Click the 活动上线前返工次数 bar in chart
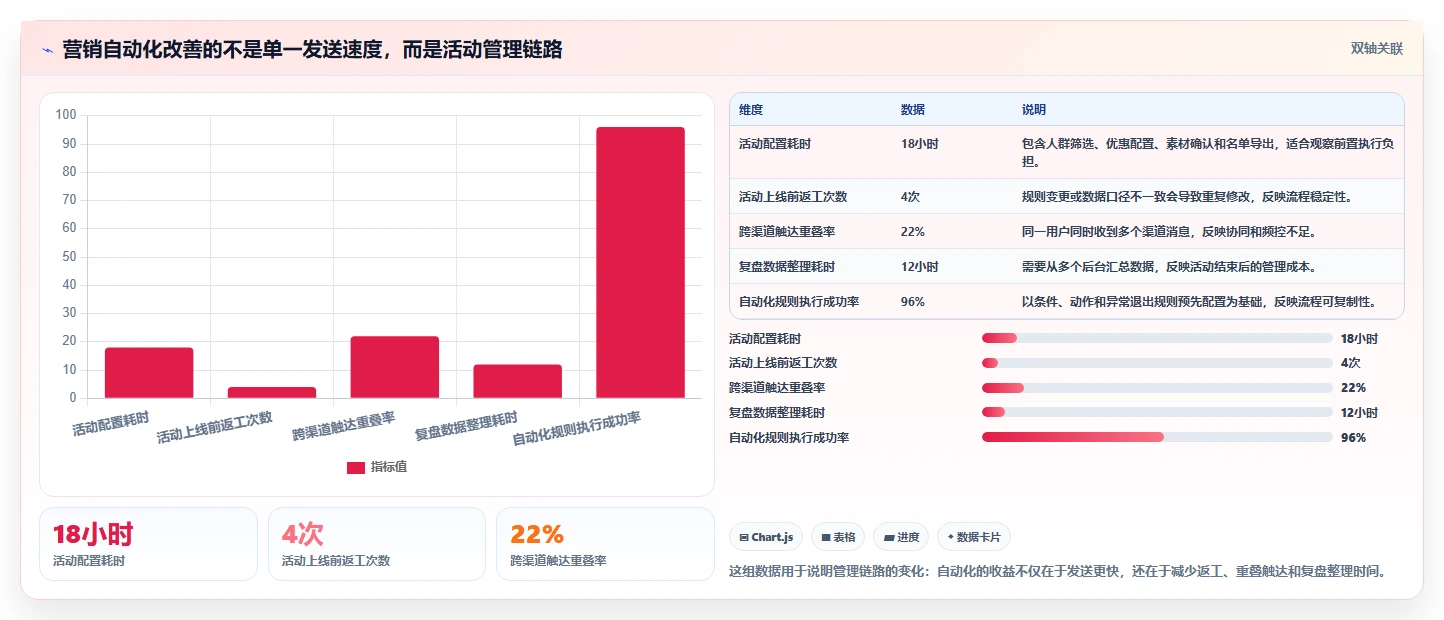 pyautogui.click(x=272, y=393)
